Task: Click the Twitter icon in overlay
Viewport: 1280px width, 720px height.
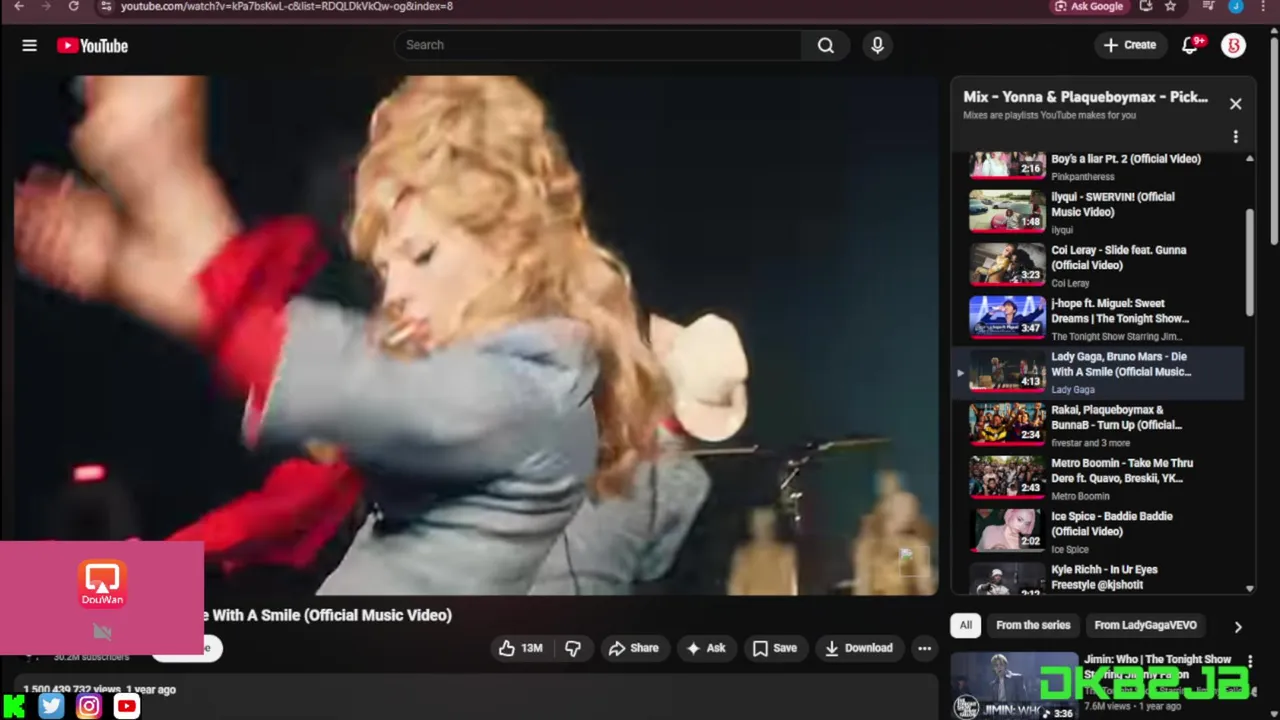Action: coord(51,706)
